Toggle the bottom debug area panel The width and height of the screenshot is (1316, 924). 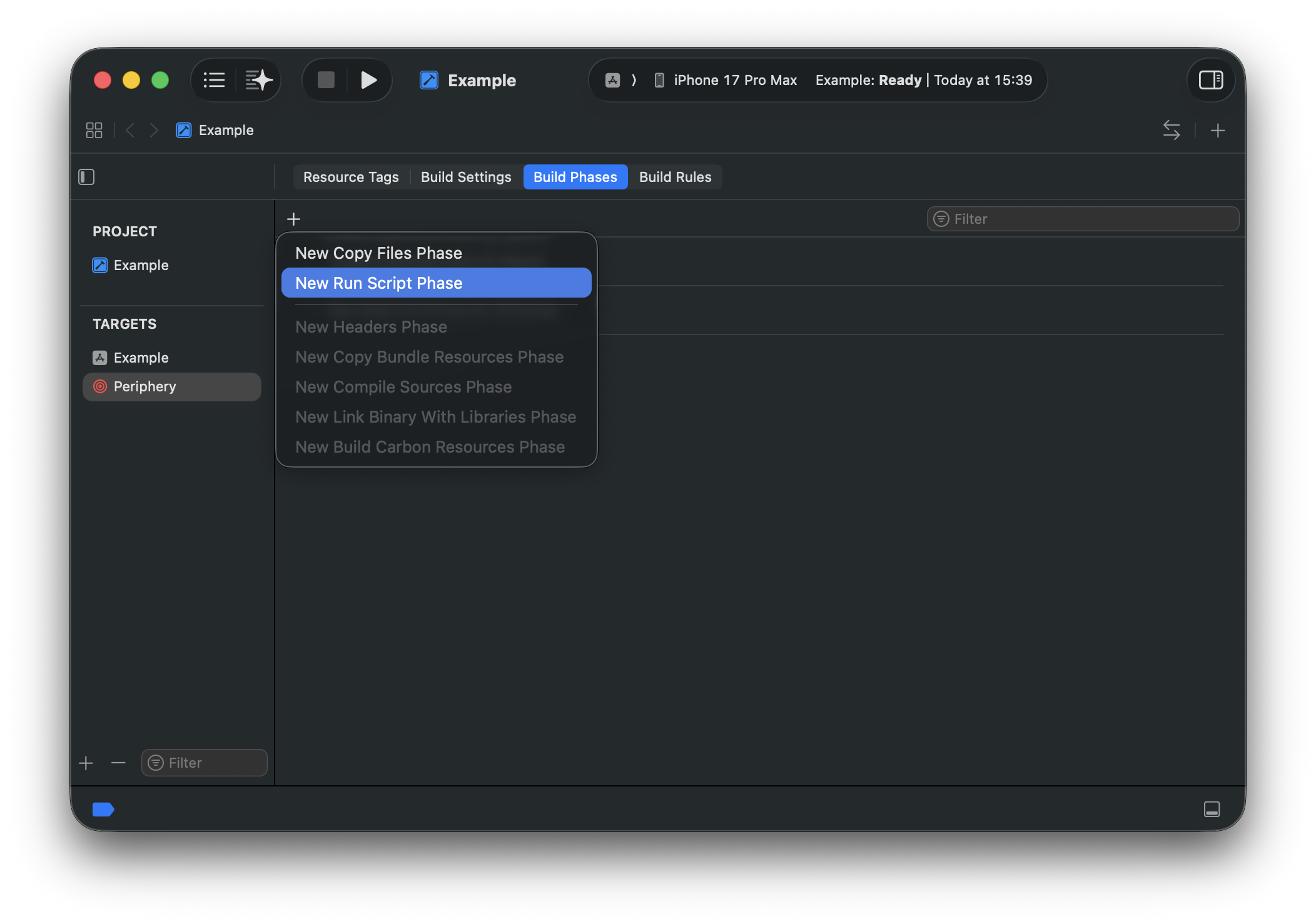point(1212,809)
